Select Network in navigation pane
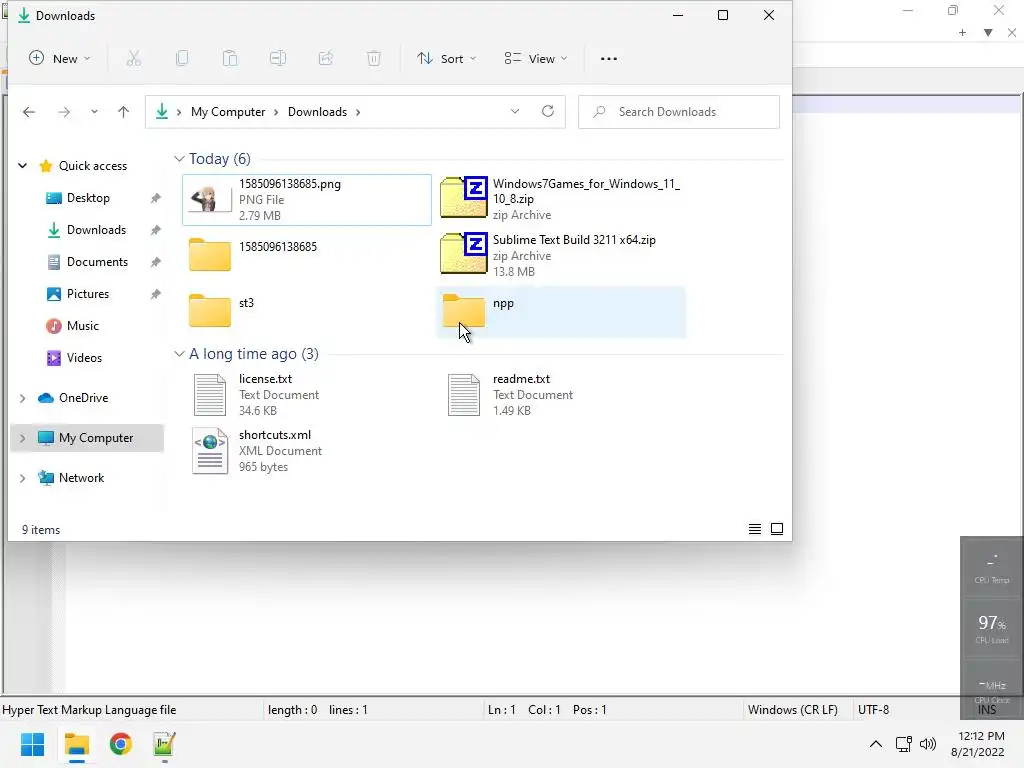The width and height of the screenshot is (1024, 768). tap(81, 478)
